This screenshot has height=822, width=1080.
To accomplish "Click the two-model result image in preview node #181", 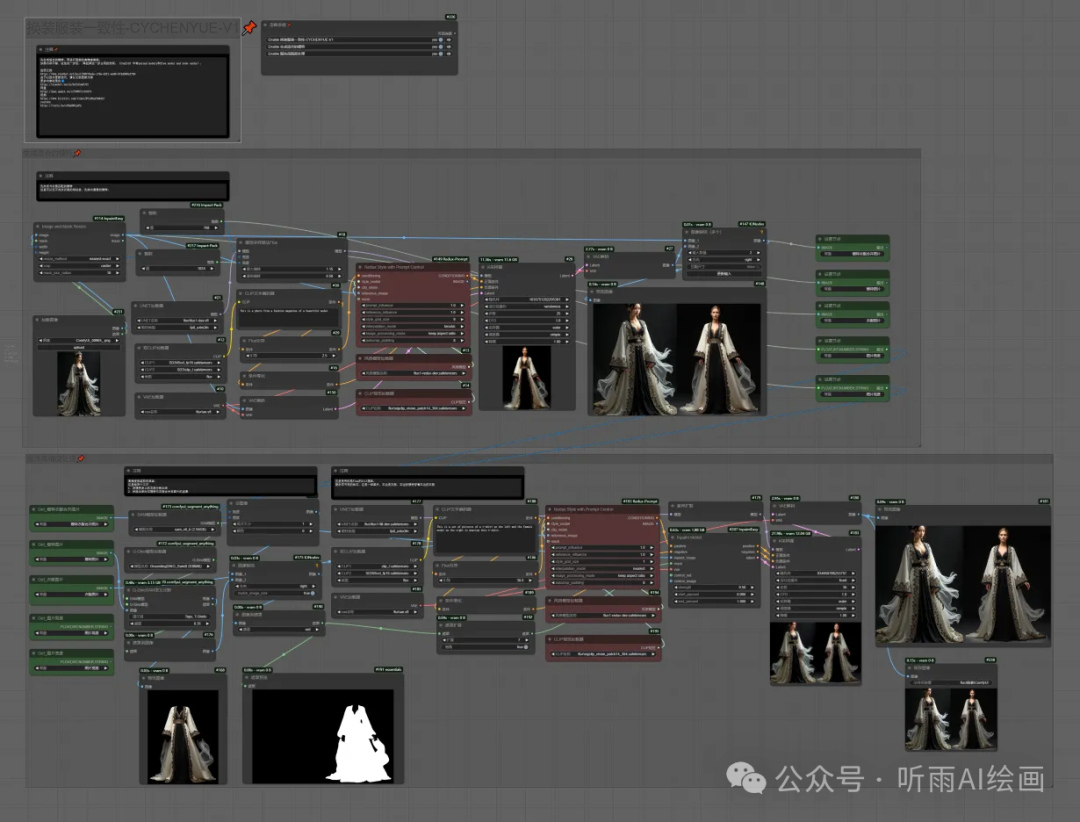I will 963,585.
